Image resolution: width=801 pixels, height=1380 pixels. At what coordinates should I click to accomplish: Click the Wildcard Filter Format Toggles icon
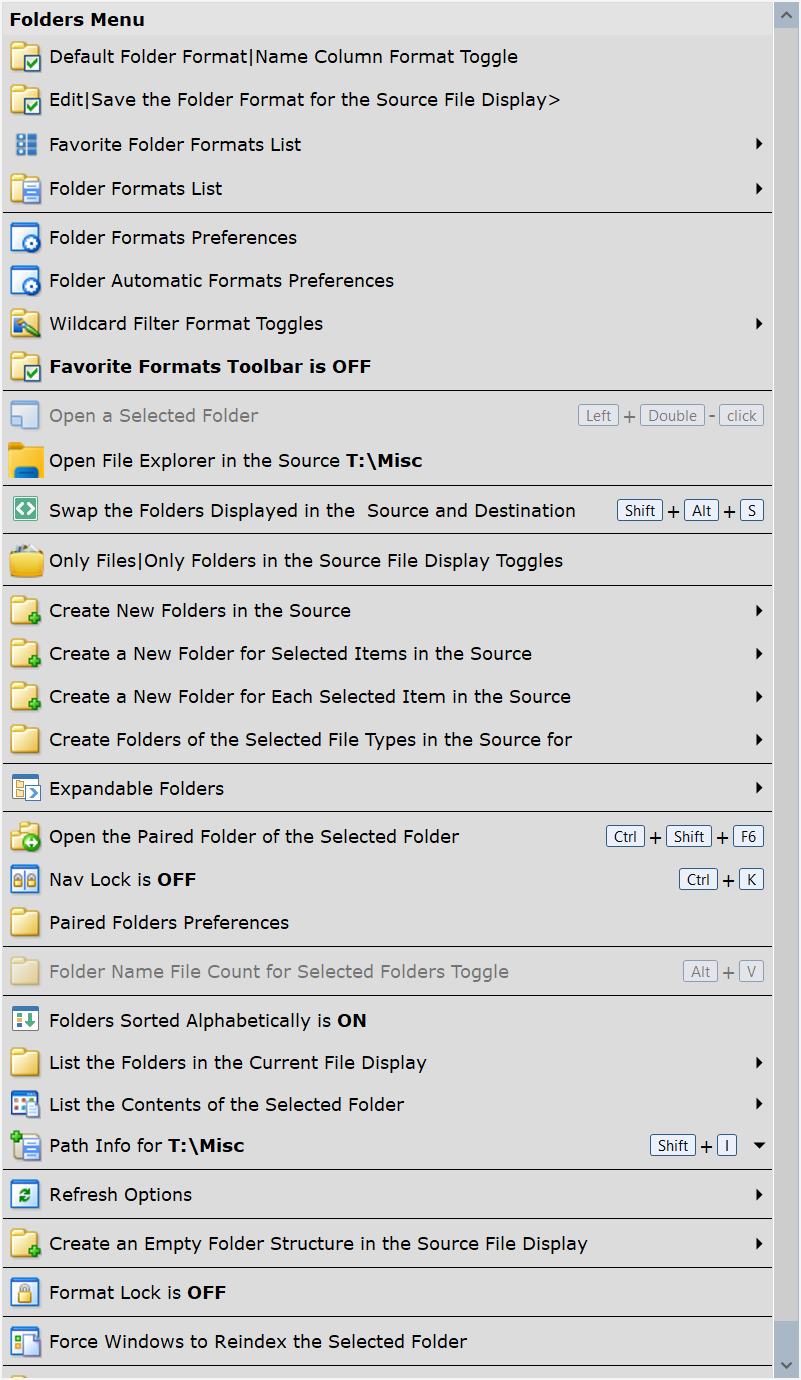coord(25,324)
